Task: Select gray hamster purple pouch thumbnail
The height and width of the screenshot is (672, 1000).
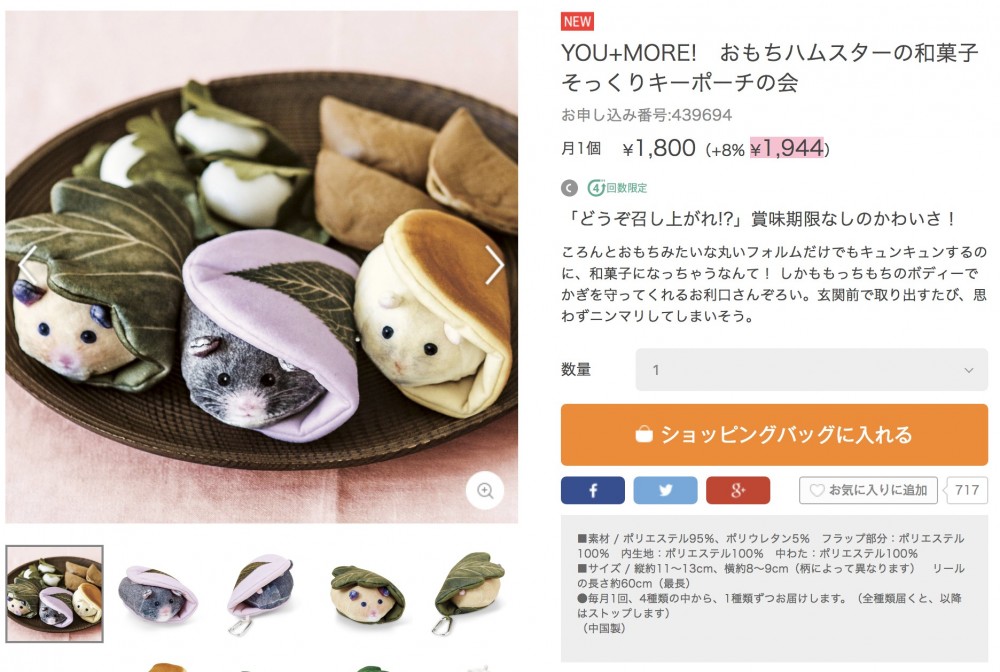Action: (x=158, y=594)
